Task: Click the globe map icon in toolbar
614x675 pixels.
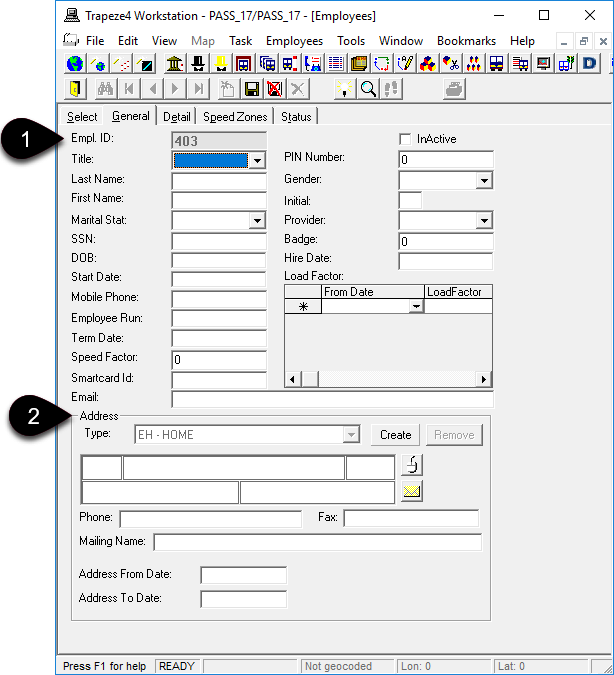Action: point(75,64)
